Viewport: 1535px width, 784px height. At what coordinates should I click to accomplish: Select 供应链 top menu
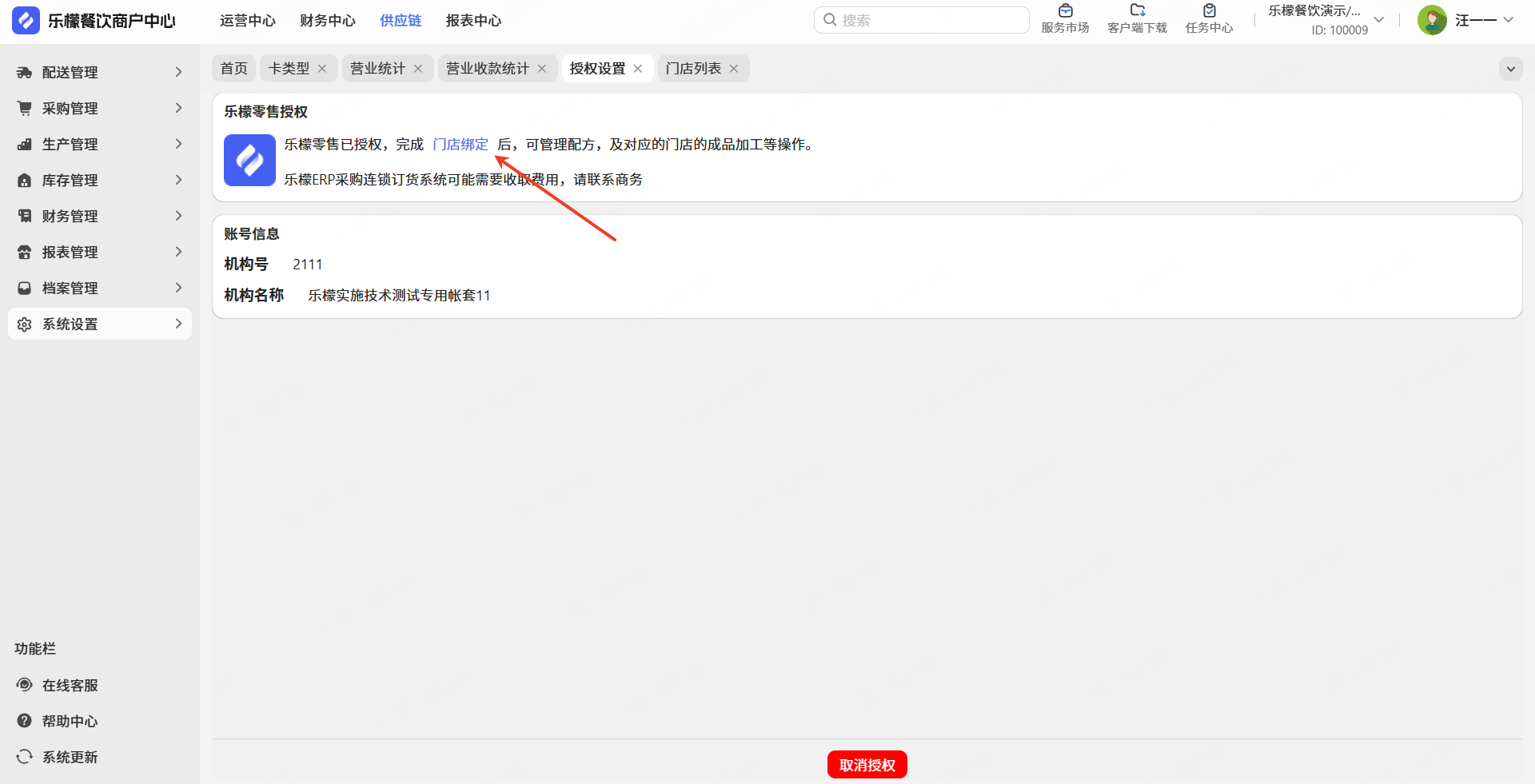[401, 21]
